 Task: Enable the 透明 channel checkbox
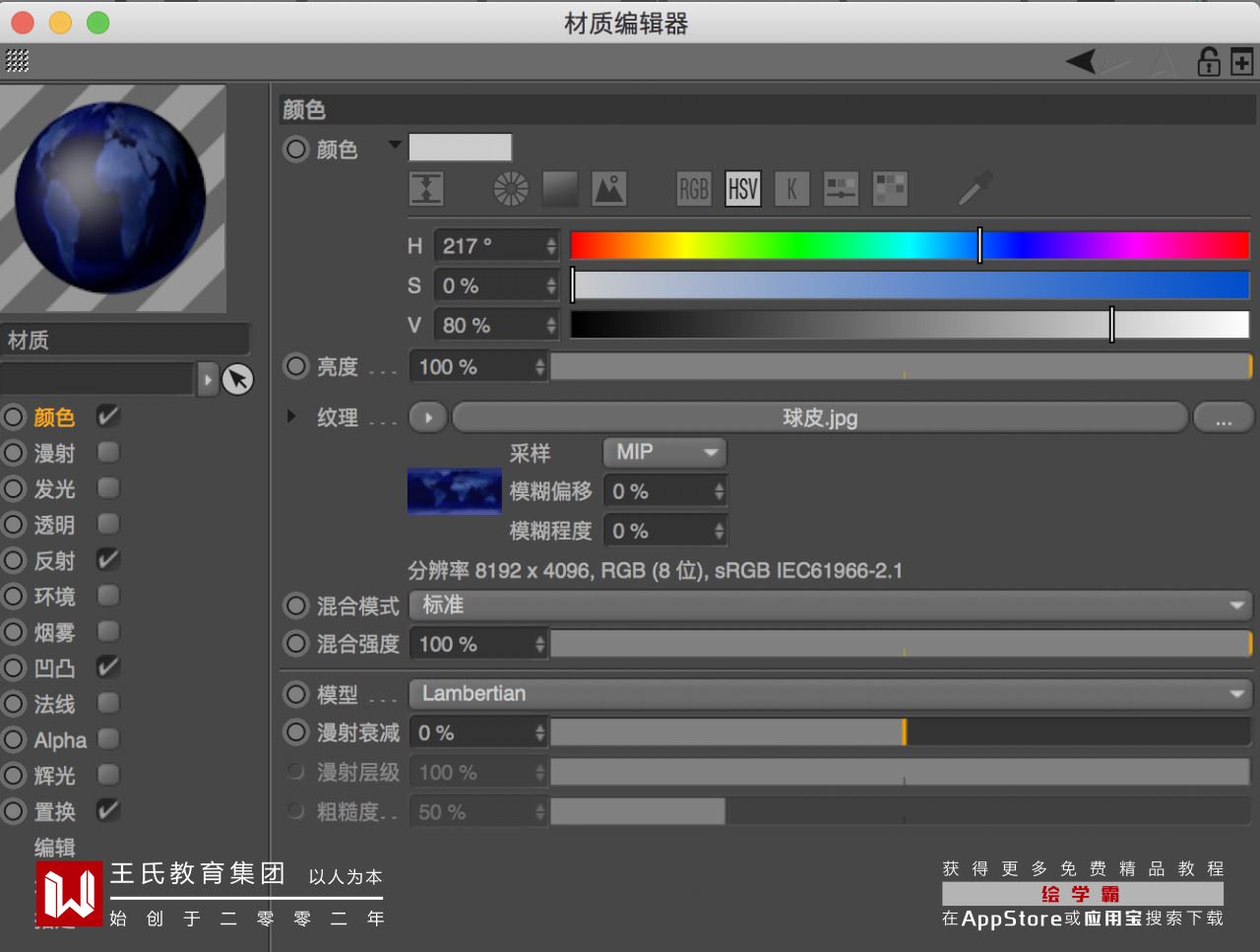(108, 525)
